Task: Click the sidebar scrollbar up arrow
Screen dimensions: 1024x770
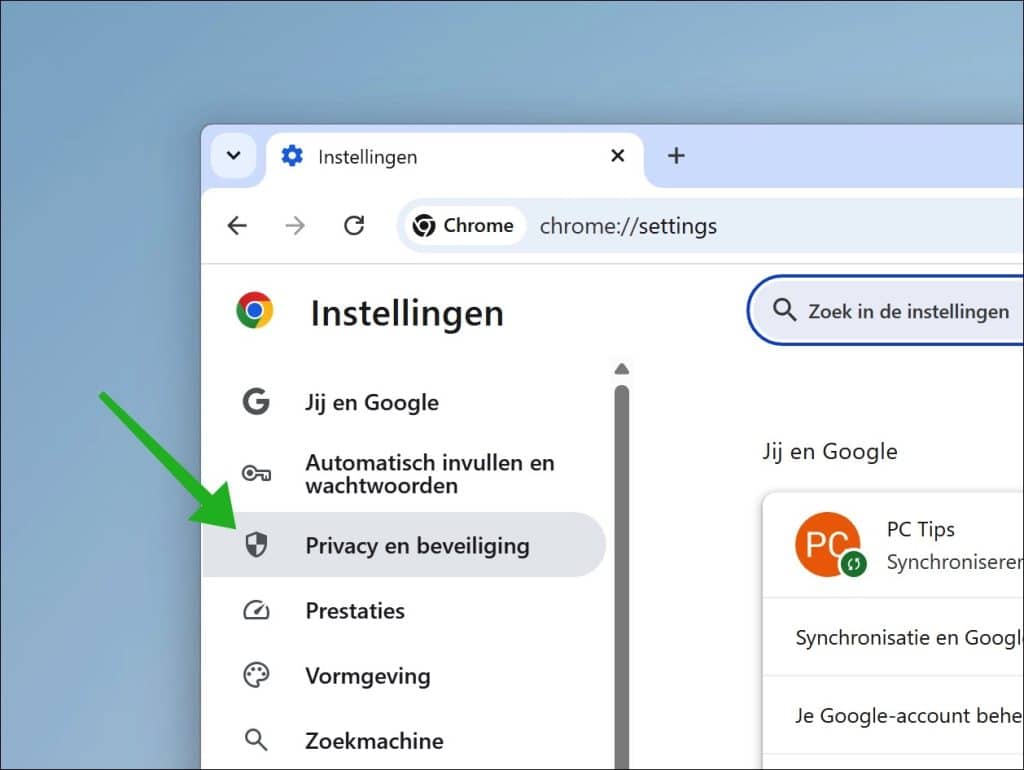Action: tap(622, 369)
